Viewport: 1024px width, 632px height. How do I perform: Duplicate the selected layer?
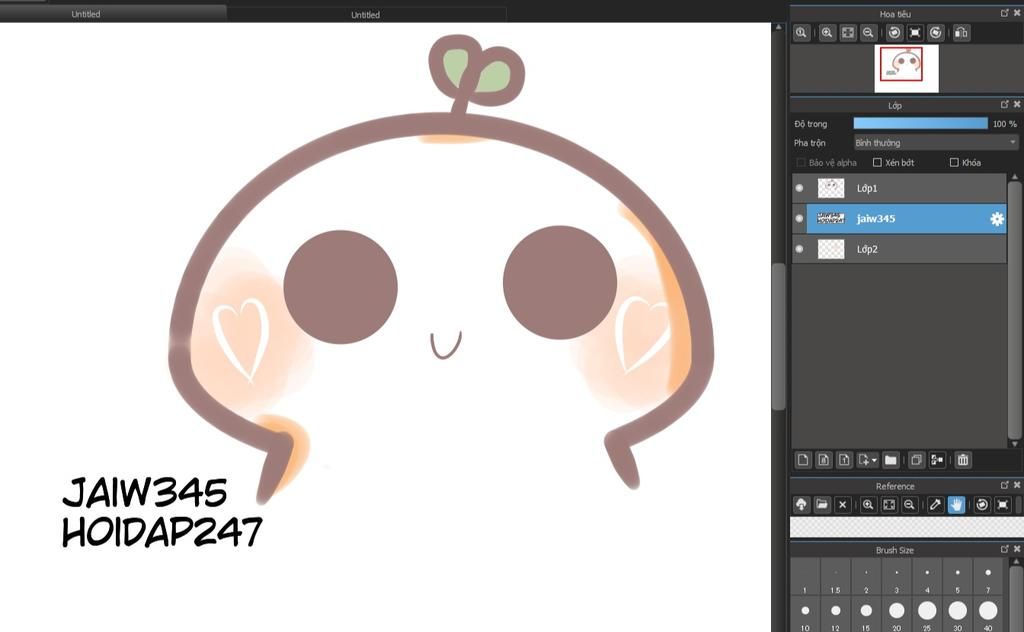click(916, 460)
